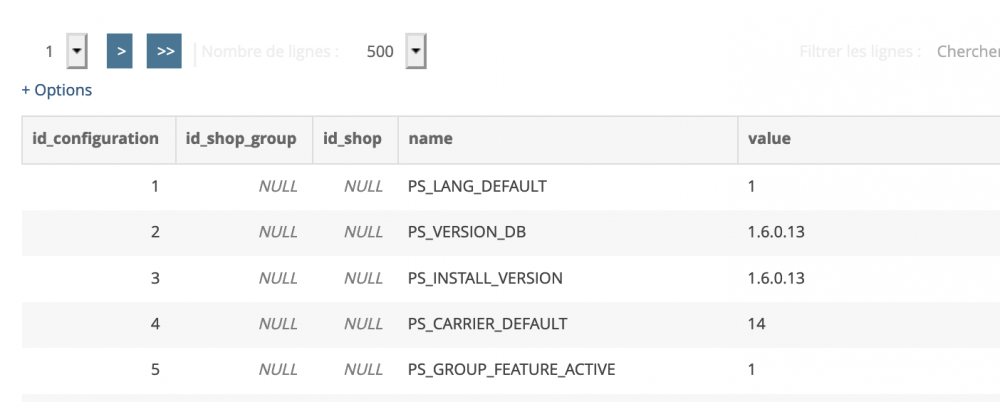
Task: Click id_shop NULL in PS_GROUP_FEATURE_ACTIVE row
Action: pos(364,369)
